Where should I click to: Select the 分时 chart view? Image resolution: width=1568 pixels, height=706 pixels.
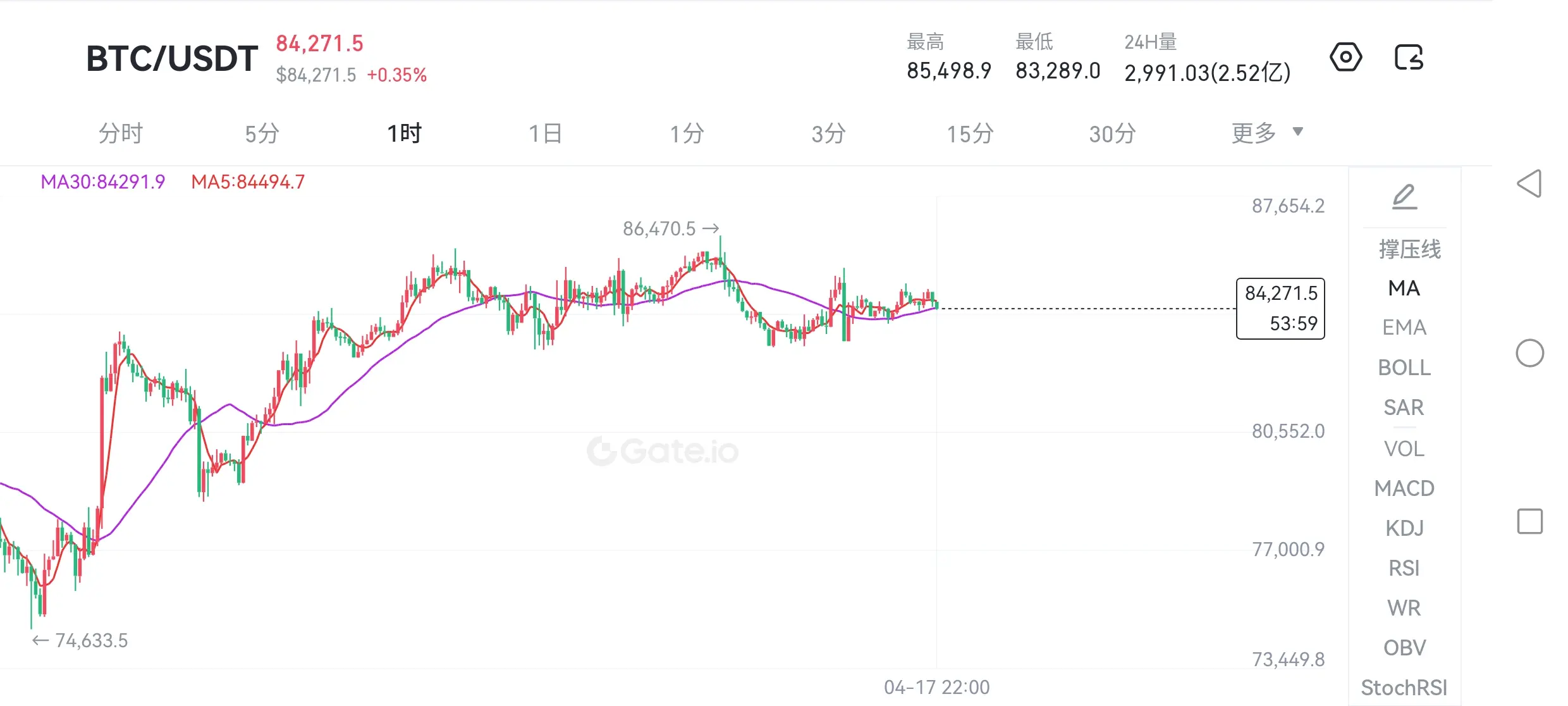(x=121, y=133)
